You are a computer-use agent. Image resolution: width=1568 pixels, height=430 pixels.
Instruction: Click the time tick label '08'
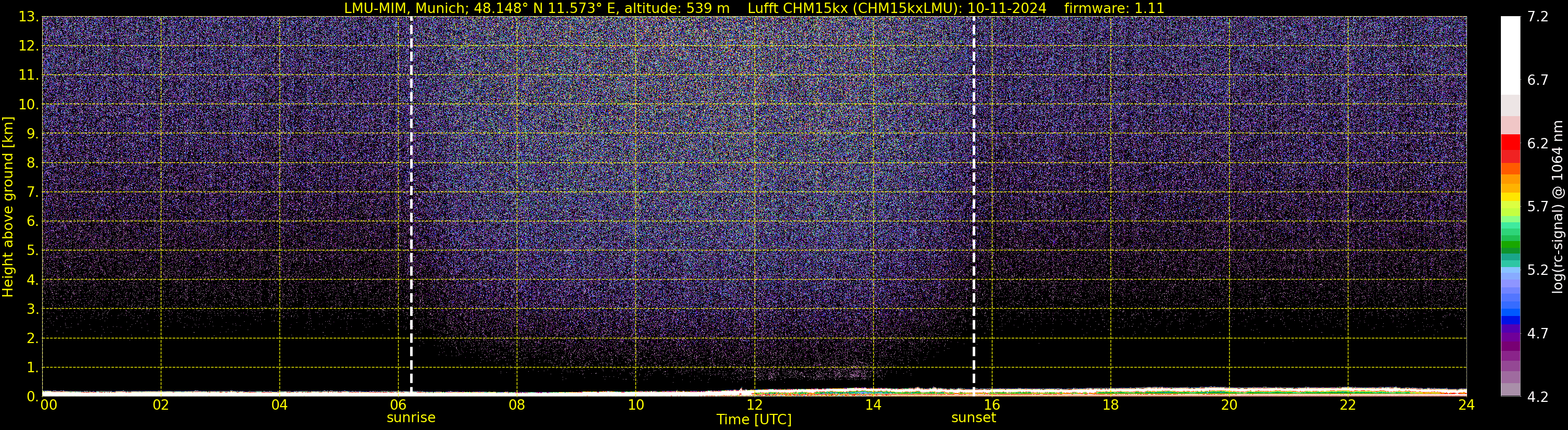(517, 405)
